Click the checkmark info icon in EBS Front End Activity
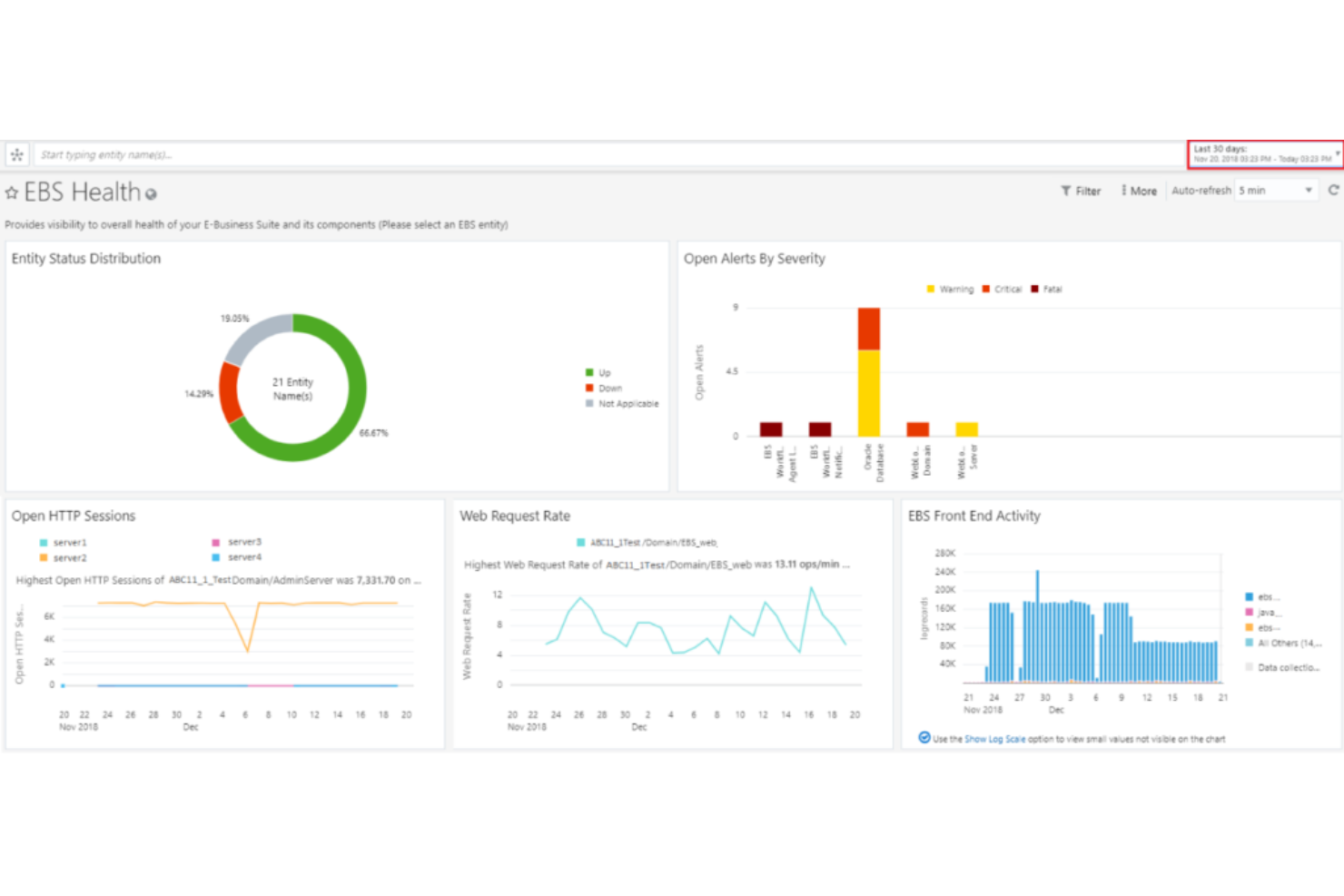Viewport: 1344px width, 896px height. (924, 737)
